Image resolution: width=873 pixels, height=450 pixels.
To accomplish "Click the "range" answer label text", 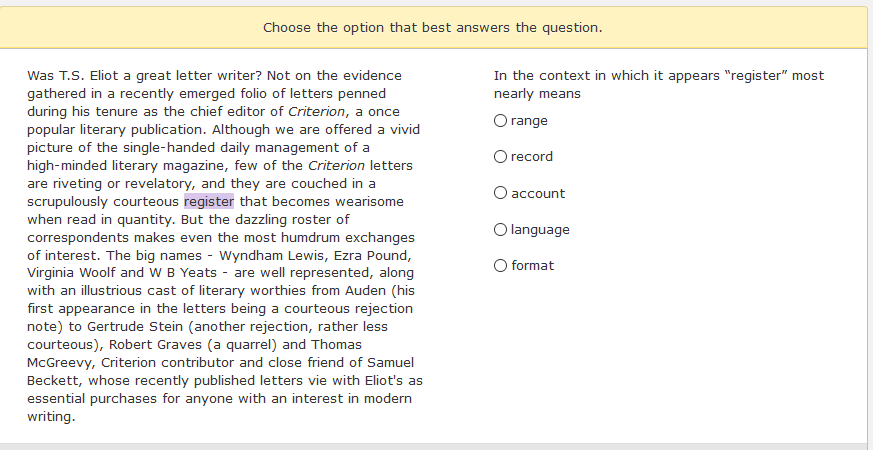I will pos(529,121).
